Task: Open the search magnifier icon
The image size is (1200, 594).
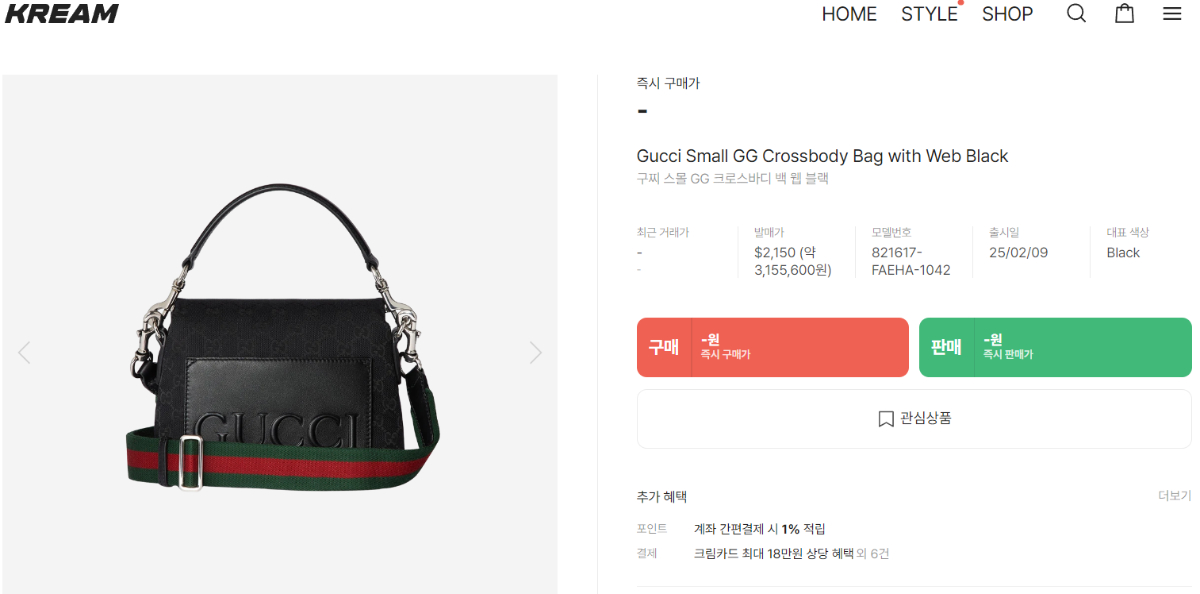Action: 1076,14
